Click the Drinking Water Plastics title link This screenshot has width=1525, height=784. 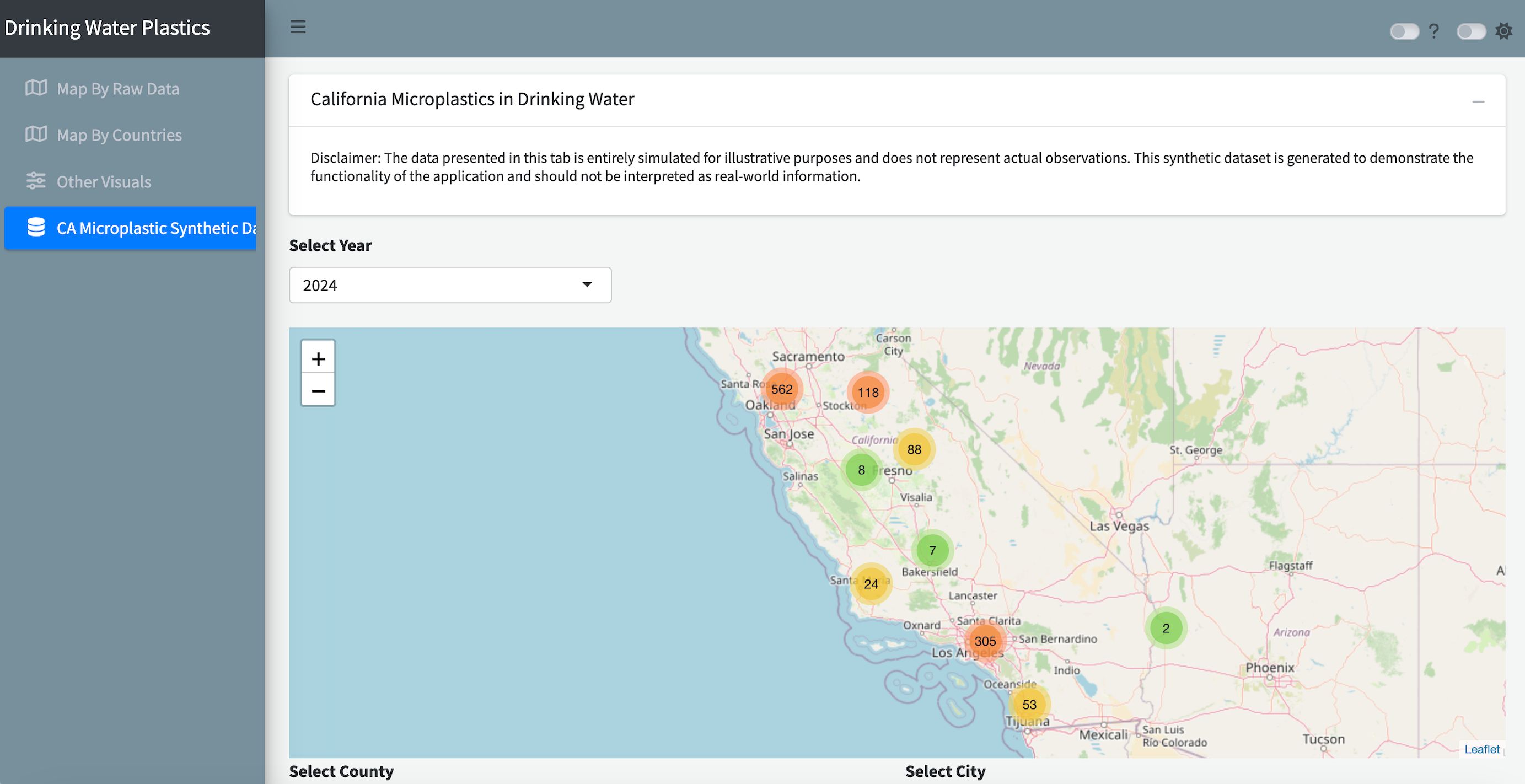tap(107, 28)
